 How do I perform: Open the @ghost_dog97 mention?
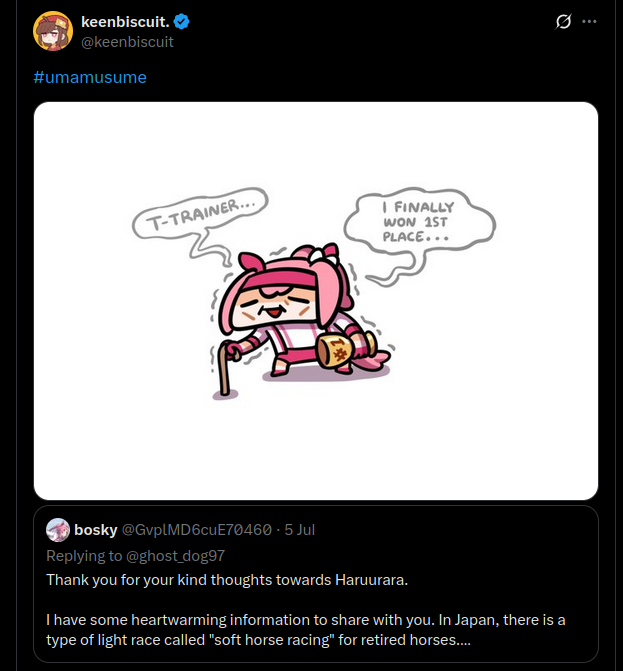point(174,554)
